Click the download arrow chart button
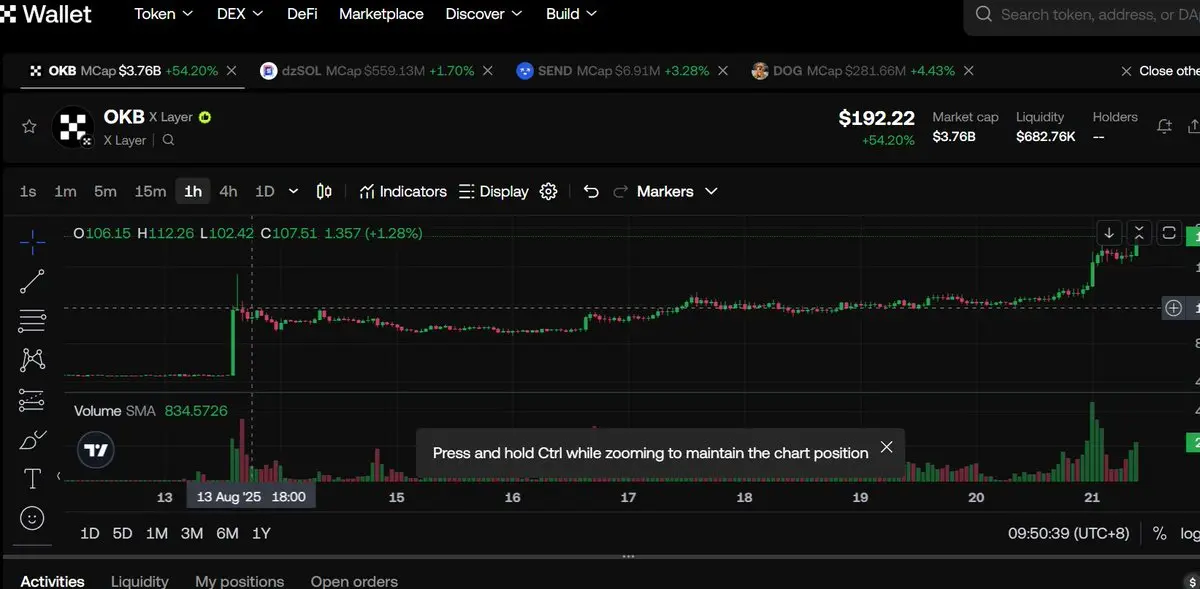 point(1109,233)
